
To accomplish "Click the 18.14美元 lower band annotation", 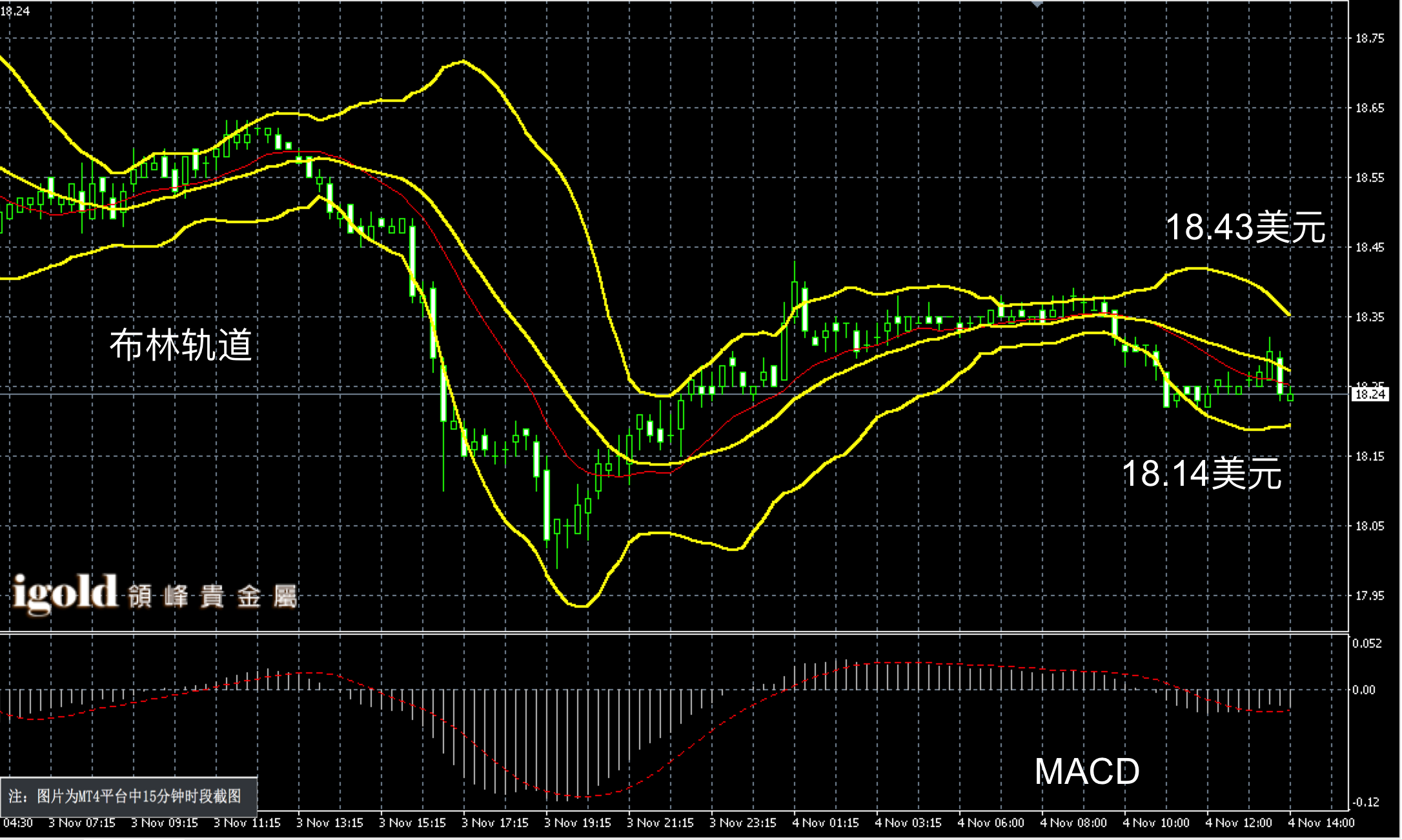I will click(1201, 473).
